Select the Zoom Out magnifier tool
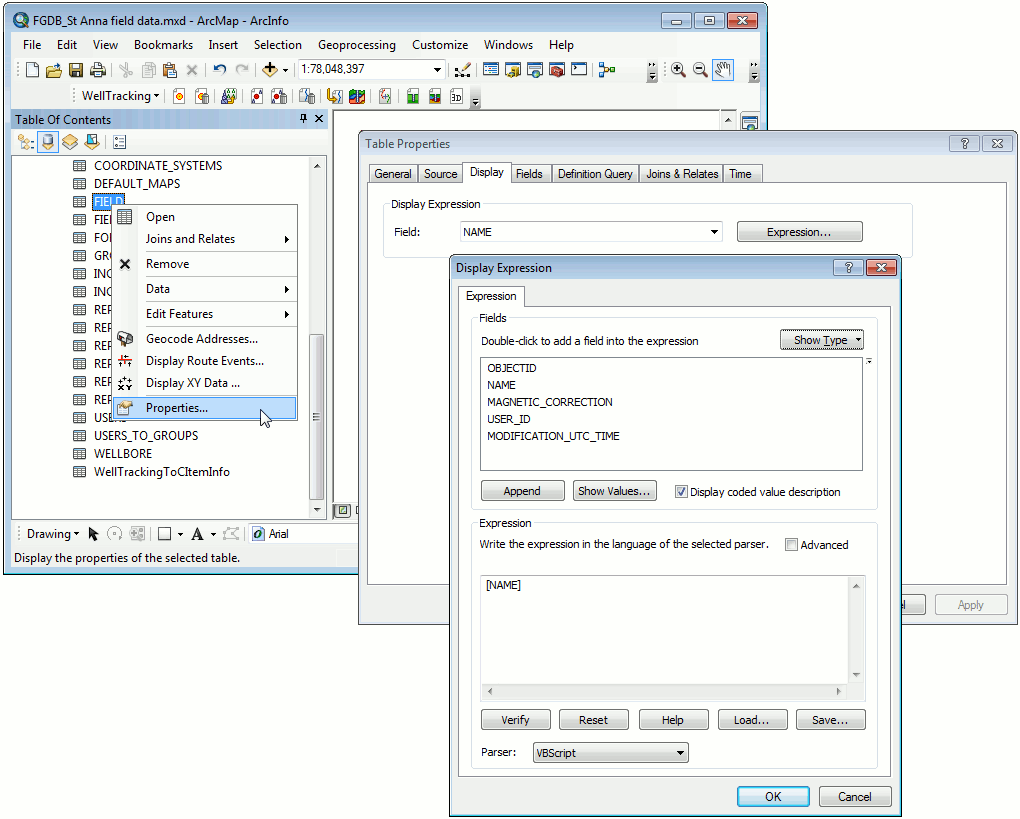 (701, 70)
